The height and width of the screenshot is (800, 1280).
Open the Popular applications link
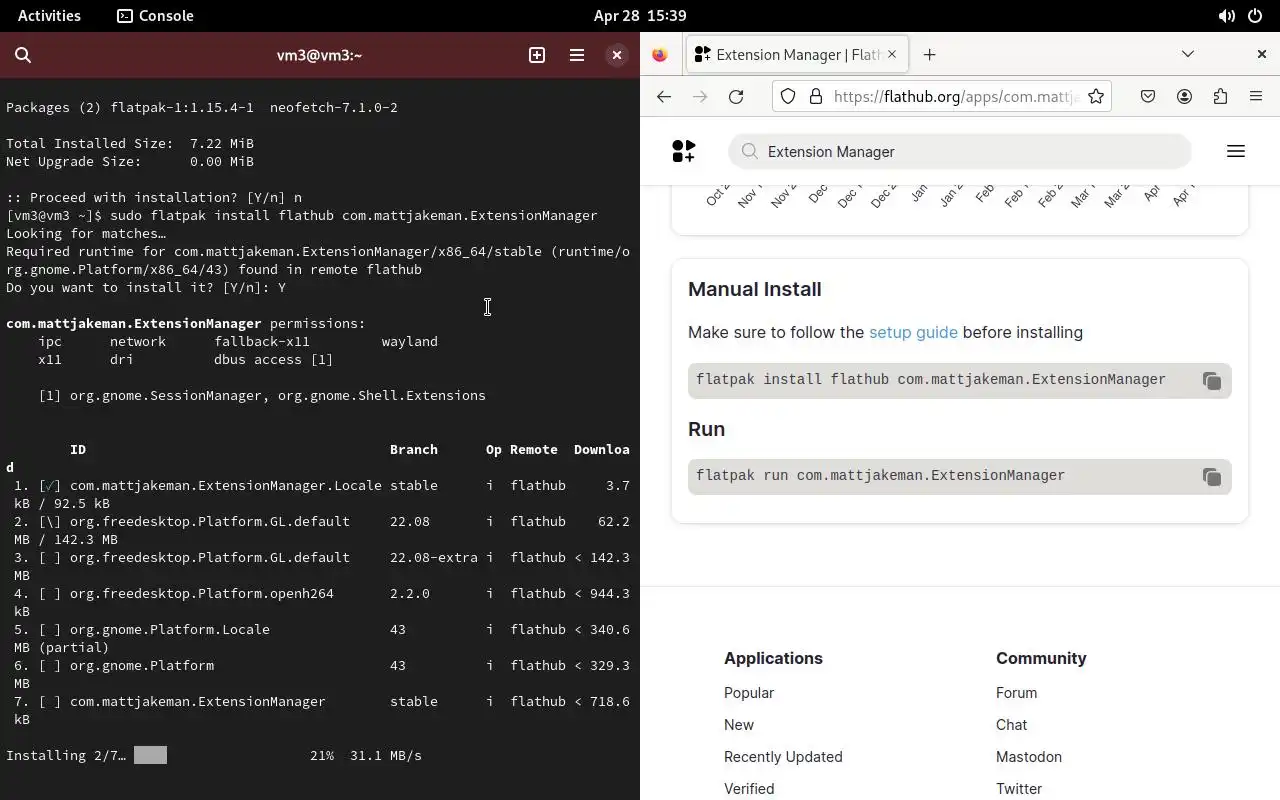coord(749,692)
